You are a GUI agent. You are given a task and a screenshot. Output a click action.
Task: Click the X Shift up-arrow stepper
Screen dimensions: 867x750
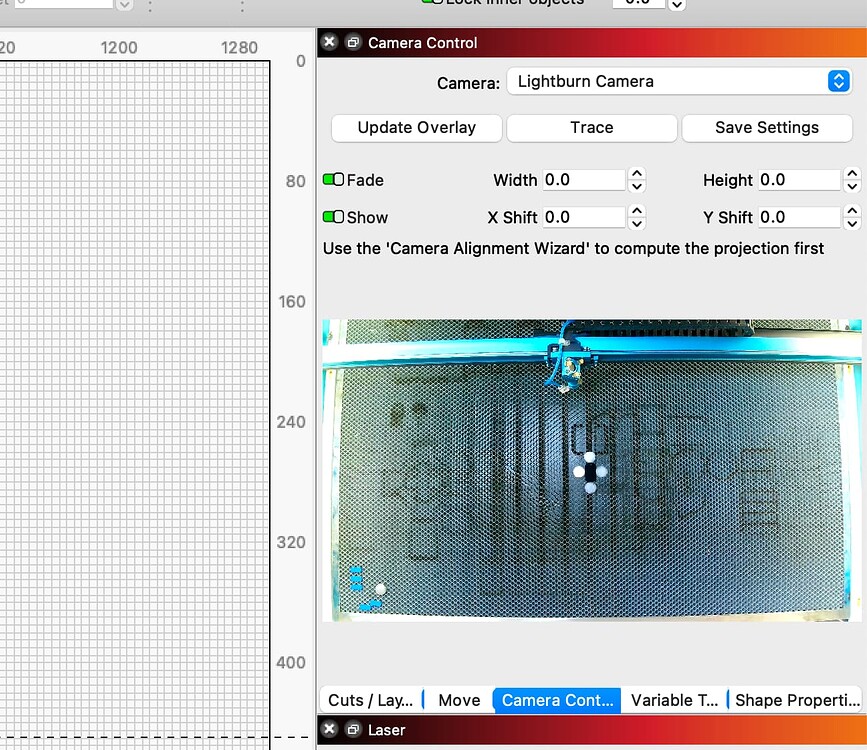tap(637, 211)
